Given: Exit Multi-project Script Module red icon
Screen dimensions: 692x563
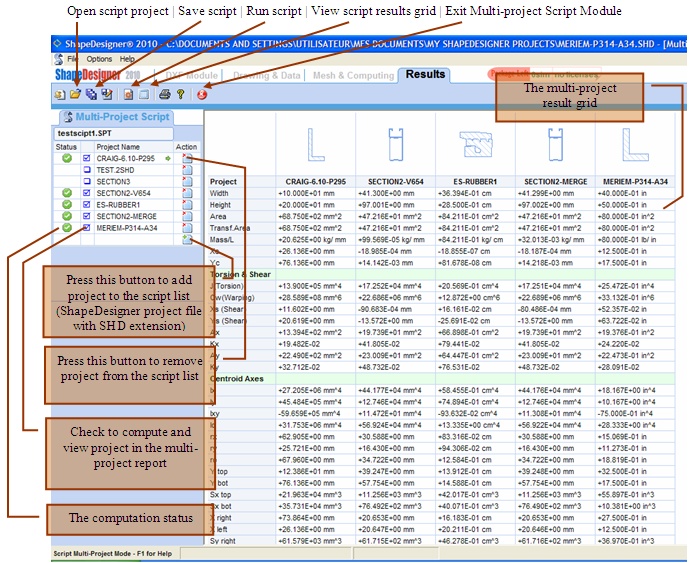Looking at the screenshot, I should (x=202, y=94).
